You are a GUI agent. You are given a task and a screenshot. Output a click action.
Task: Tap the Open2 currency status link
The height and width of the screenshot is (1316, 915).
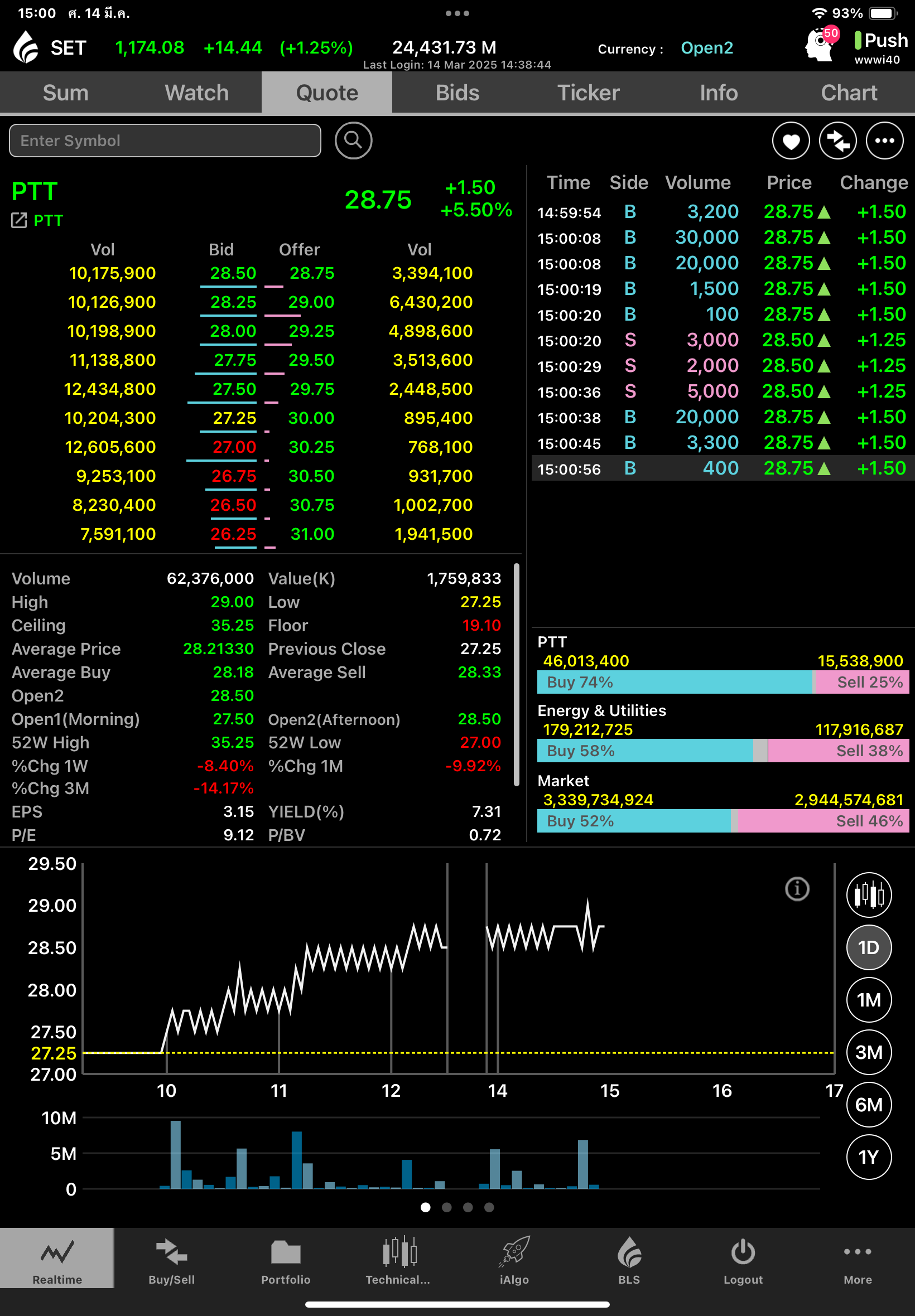706,47
